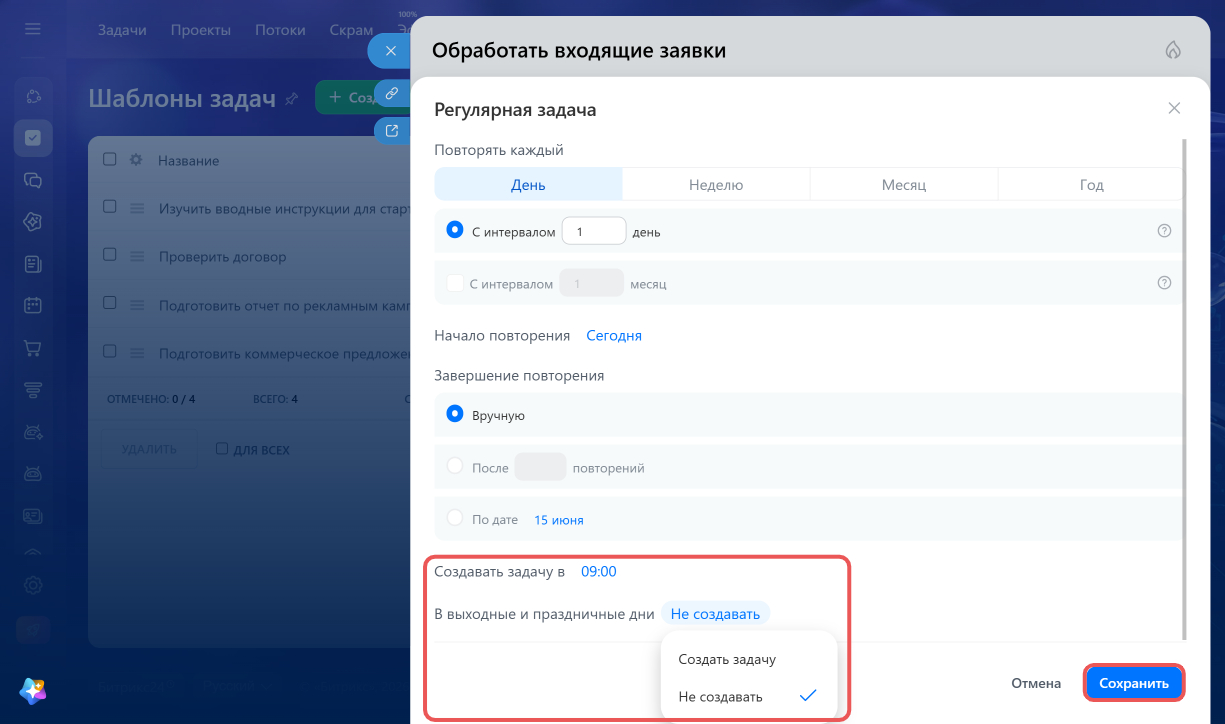
Task: Select the 'Вручную' completion radio button
Action: pyautogui.click(x=455, y=414)
